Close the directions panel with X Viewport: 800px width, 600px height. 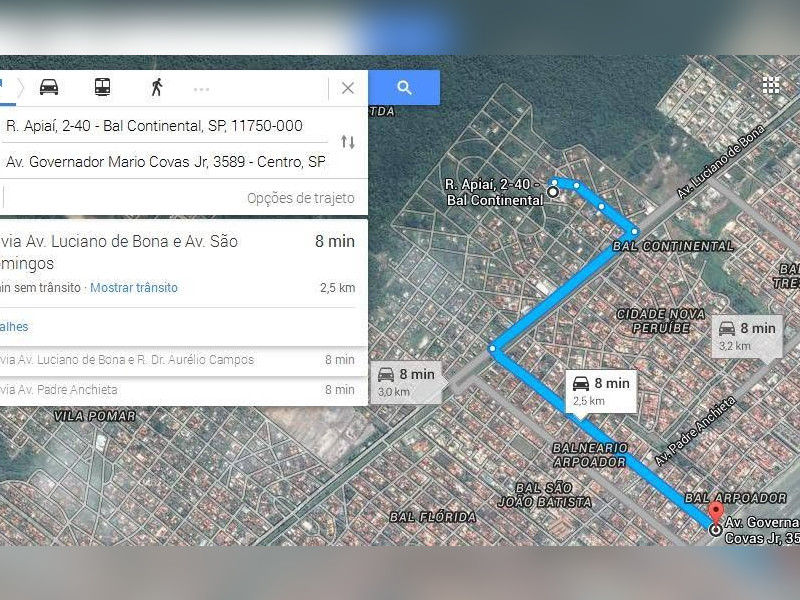(348, 88)
